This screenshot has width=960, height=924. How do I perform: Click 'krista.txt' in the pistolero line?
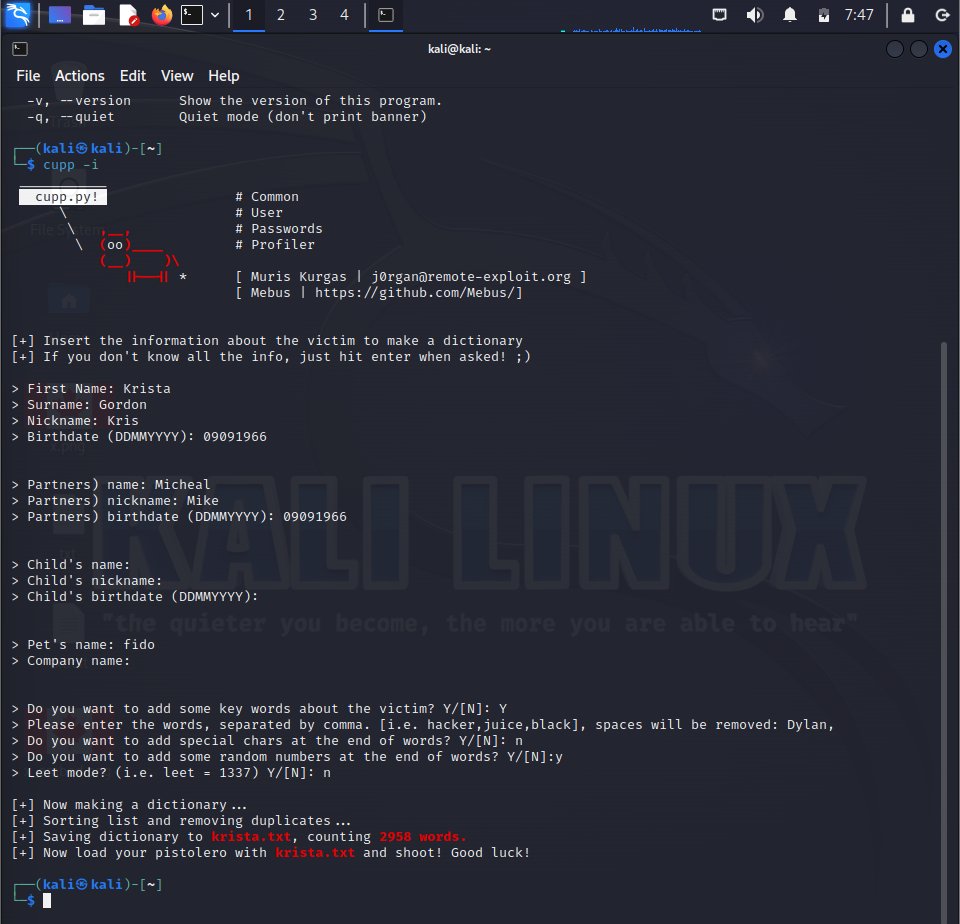(315, 852)
